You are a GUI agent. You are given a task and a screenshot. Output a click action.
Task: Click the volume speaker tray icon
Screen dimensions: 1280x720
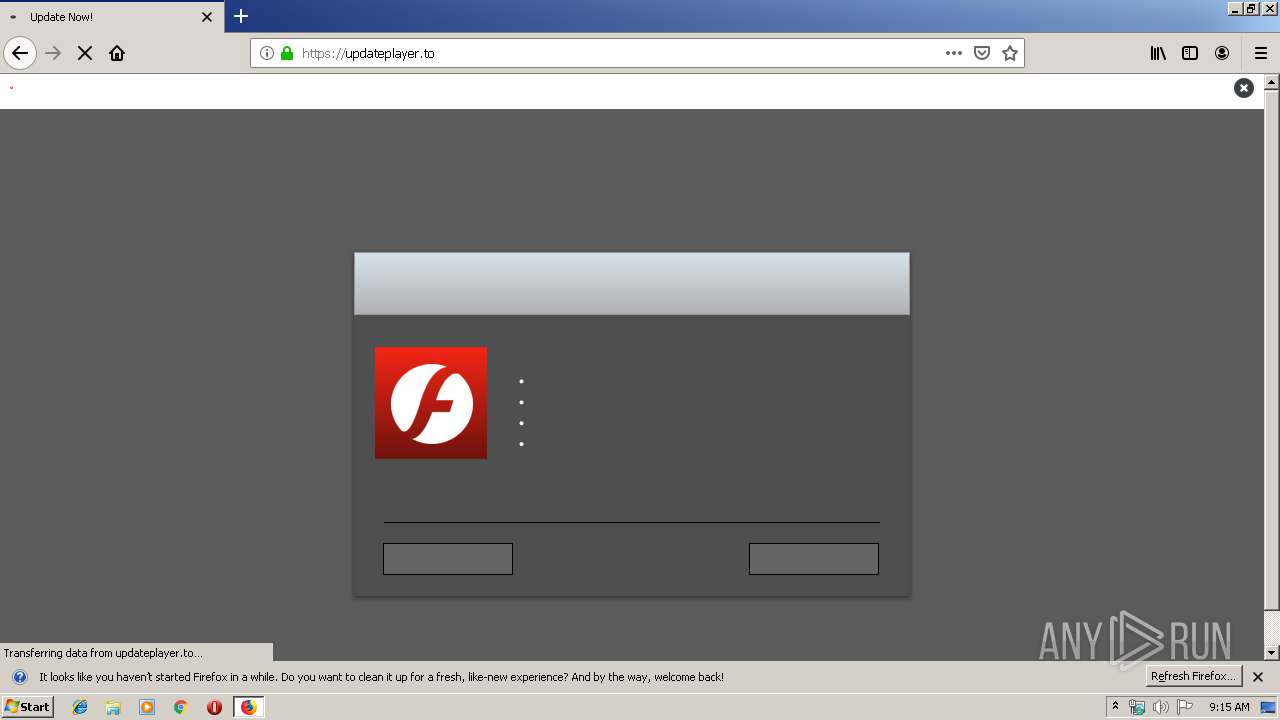tap(1161, 707)
